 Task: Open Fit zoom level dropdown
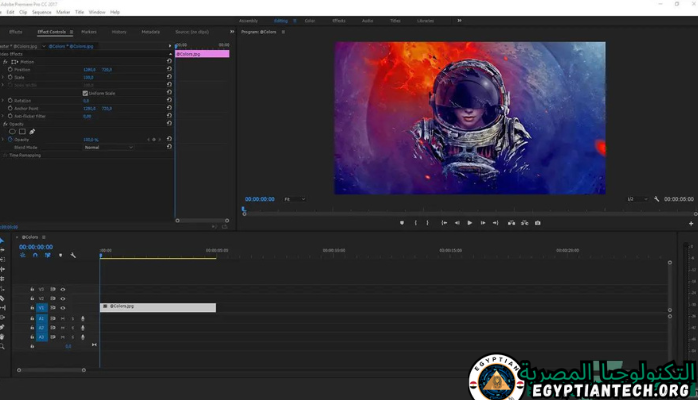tap(295, 199)
